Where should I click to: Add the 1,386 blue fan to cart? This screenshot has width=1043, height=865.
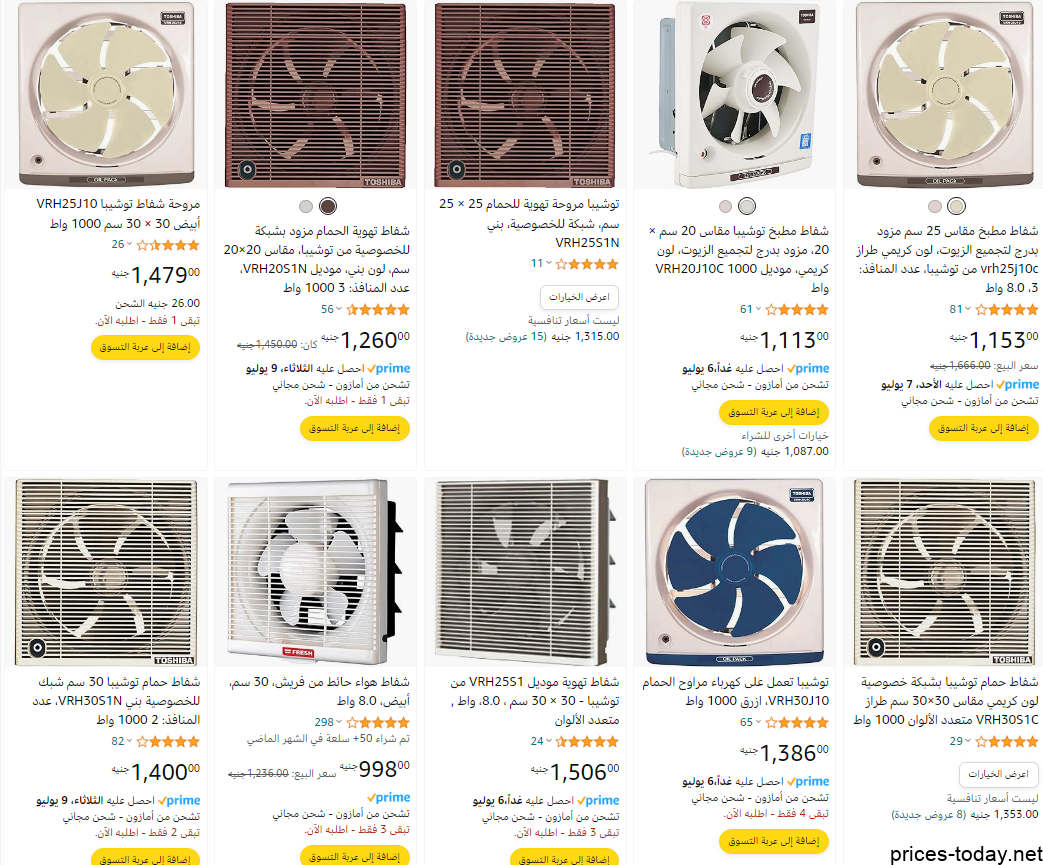pyautogui.click(x=774, y=841)
